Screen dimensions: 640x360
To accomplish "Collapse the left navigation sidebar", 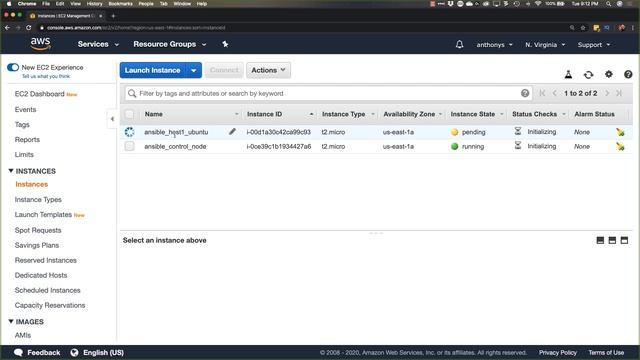I will pos(112,119).
